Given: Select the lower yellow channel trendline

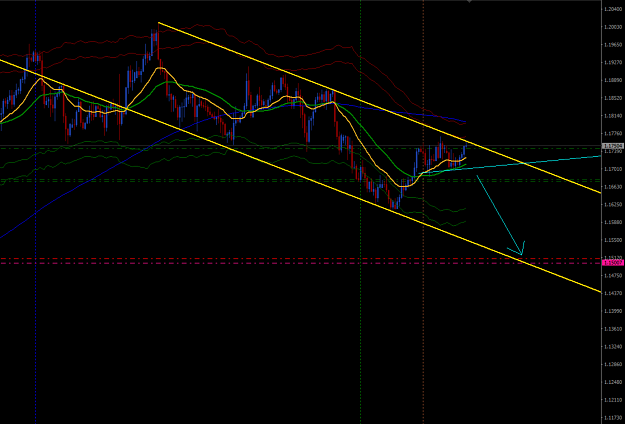Looking at the screenshot, I should point(301,175).
